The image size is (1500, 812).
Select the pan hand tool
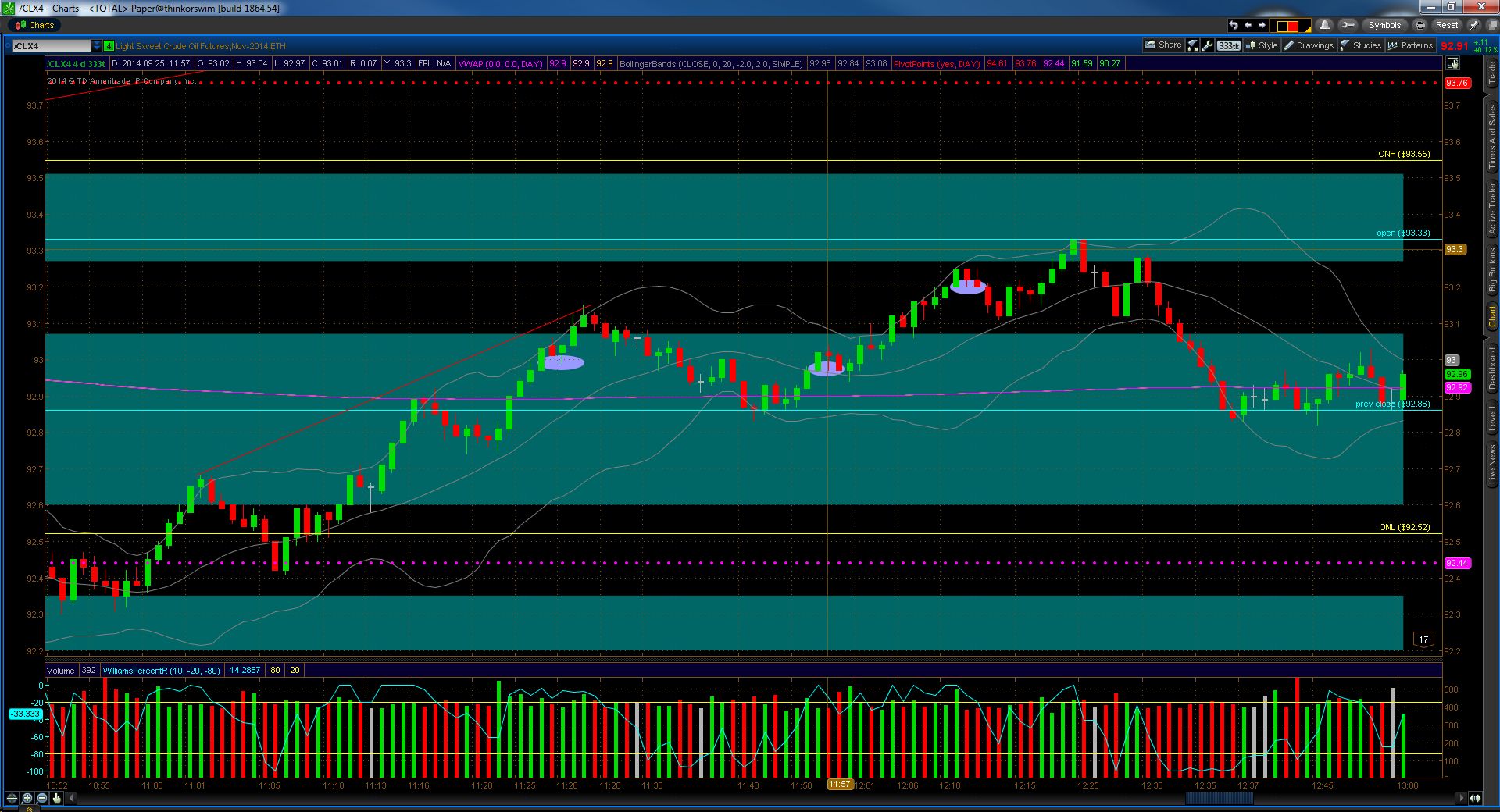[57, 798]
